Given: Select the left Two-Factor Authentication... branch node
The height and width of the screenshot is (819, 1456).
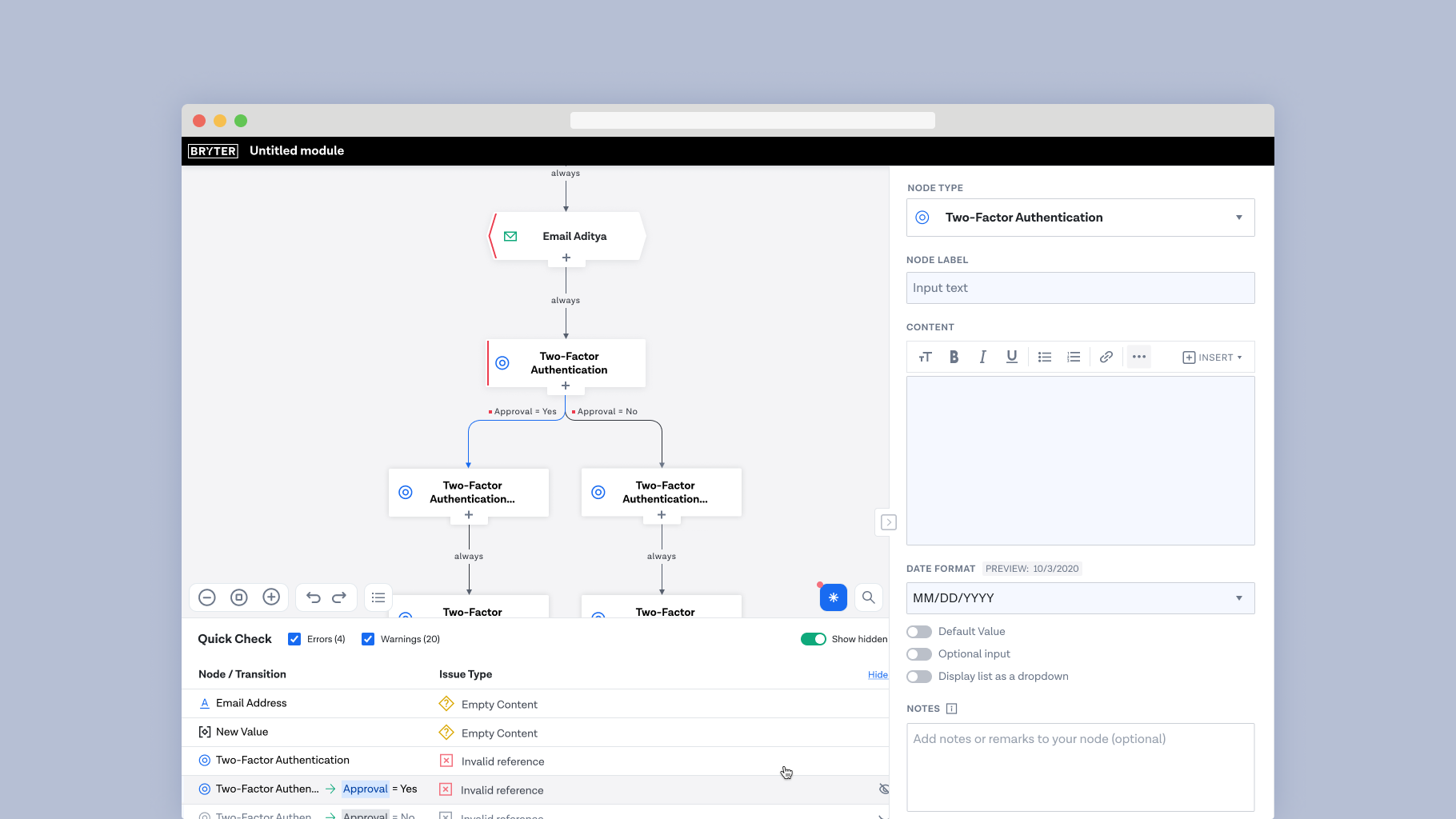Looking at the screenshot, I should pyautogui.click(x=469, y=492).
